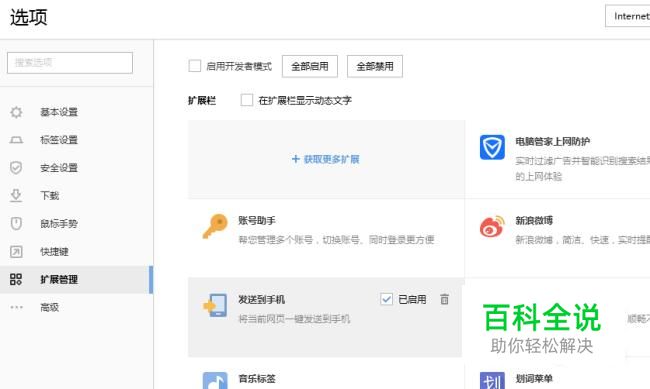Click the 发送到手机 phone icon
Screen dimensions: 650x389
(215, 305)
